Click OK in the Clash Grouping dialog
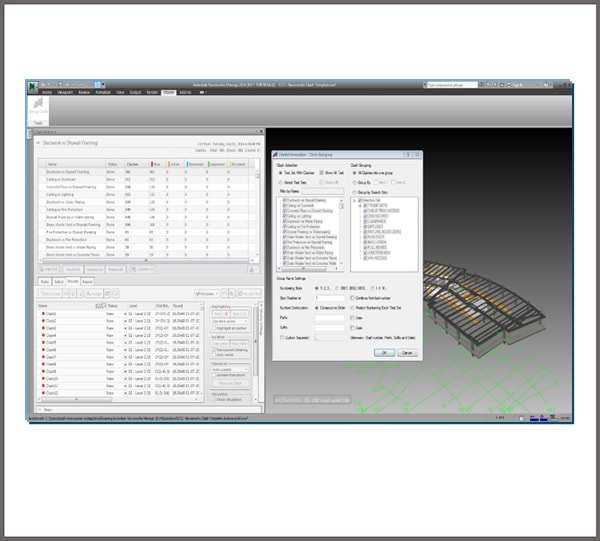 [384, 353]
